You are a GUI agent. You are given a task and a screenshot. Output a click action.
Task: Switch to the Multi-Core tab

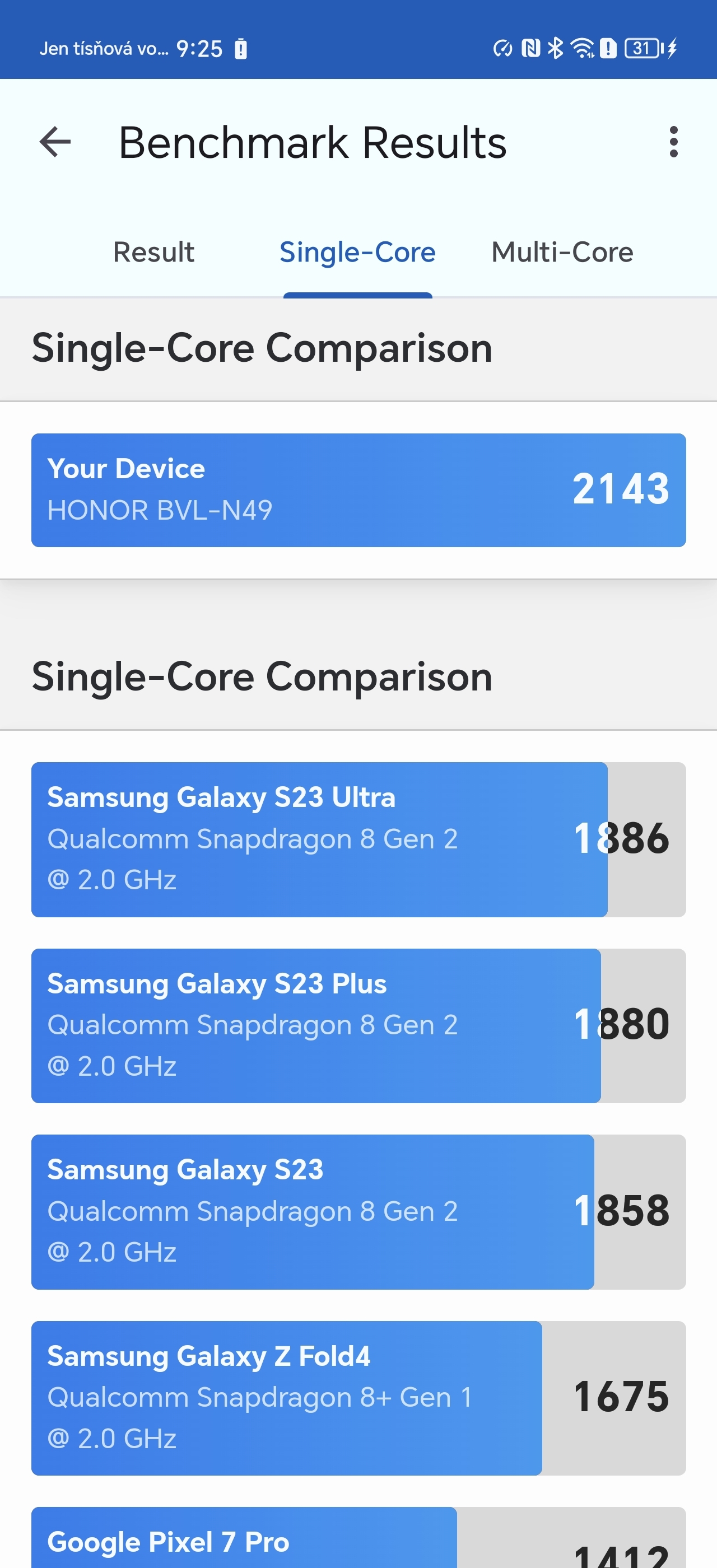click(562, 252)
